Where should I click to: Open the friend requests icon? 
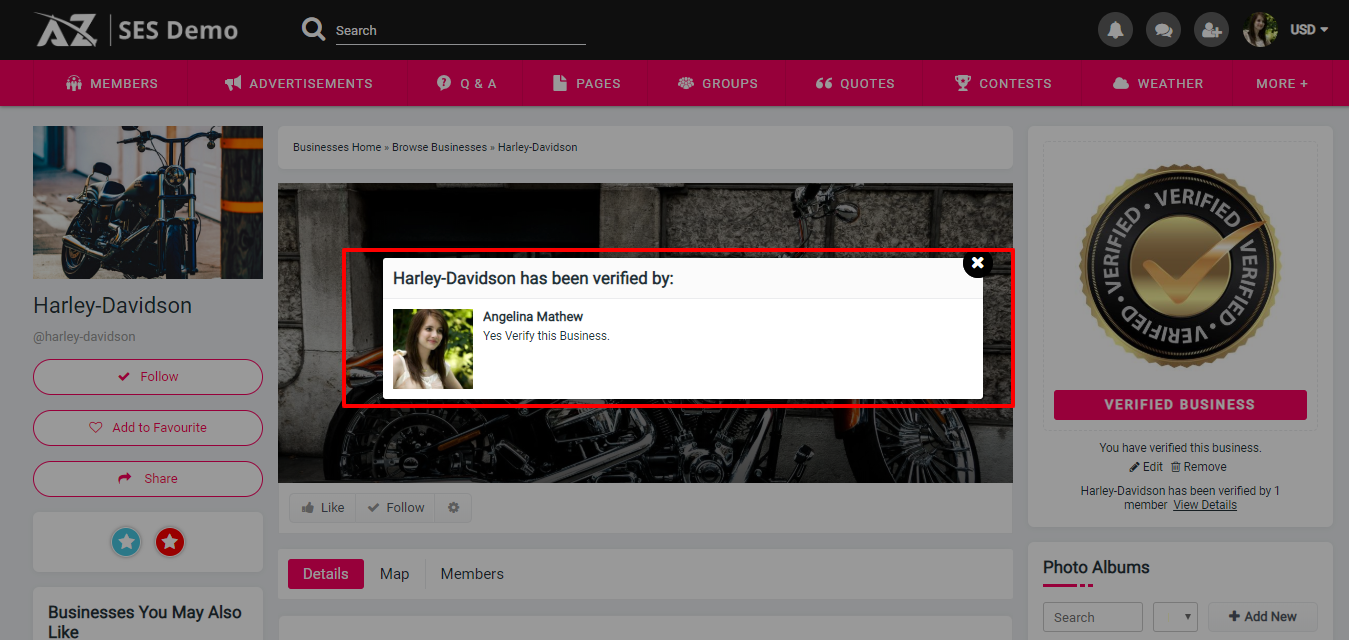click(1211, 30)
